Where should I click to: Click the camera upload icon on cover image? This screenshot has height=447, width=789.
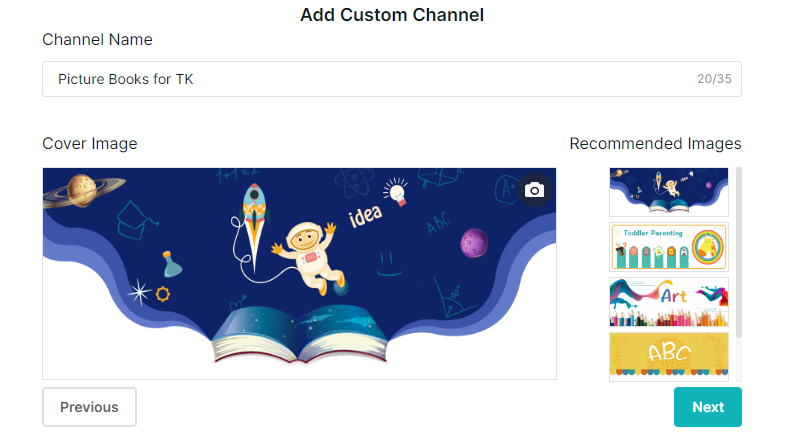(534, 190)
